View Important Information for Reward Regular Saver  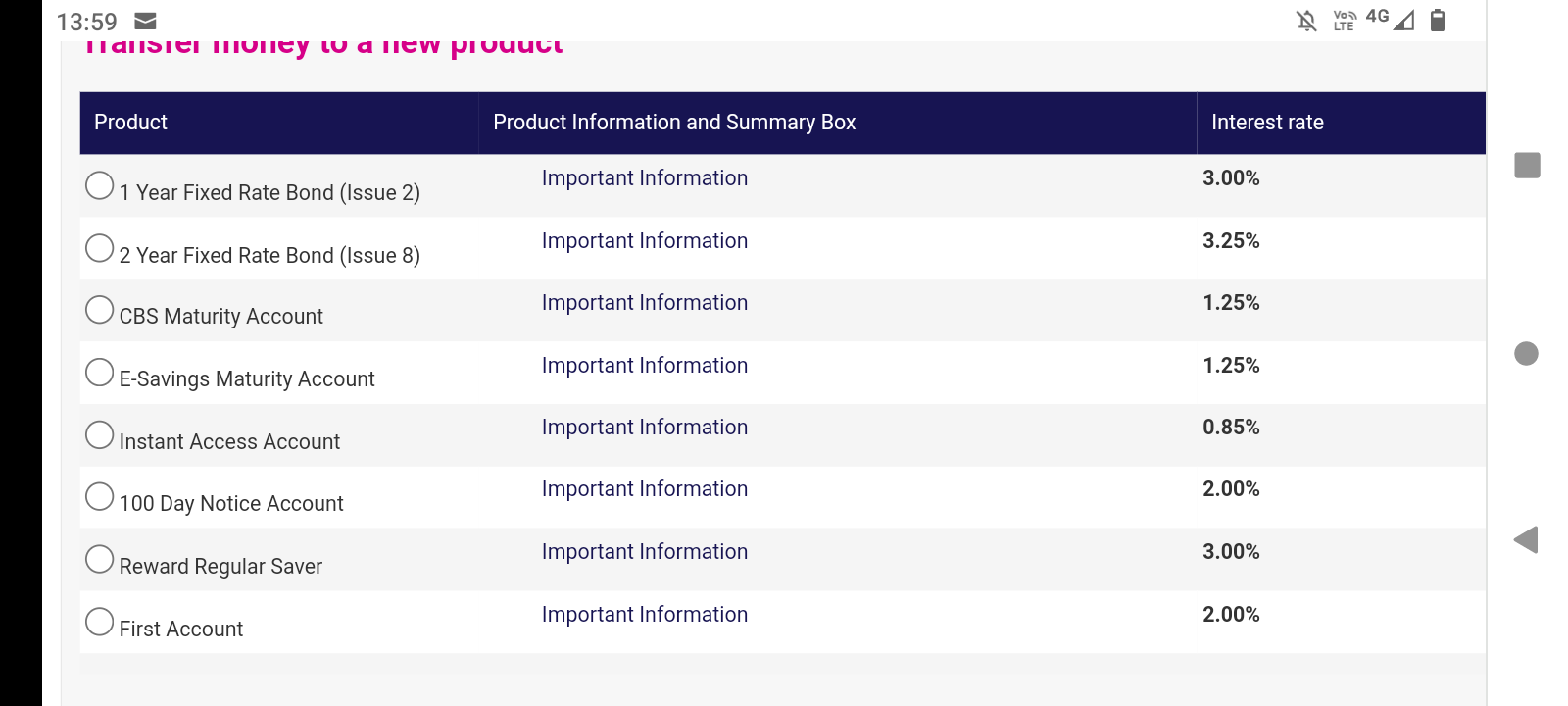[x=645, y=552]
